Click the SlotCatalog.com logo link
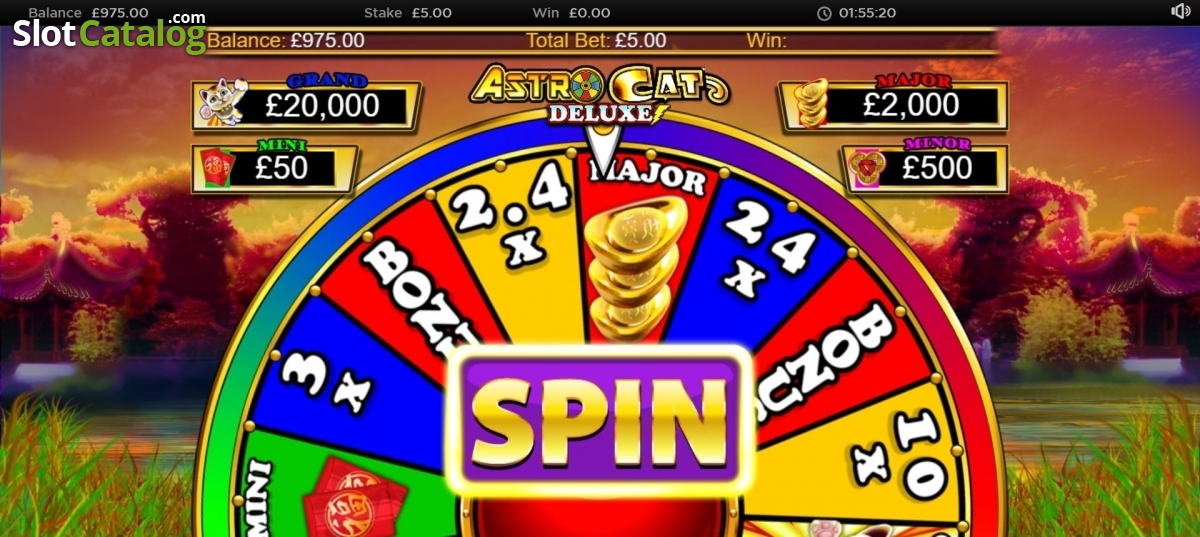Screen dimensions: 1200x537 click(x=109, y=32)
